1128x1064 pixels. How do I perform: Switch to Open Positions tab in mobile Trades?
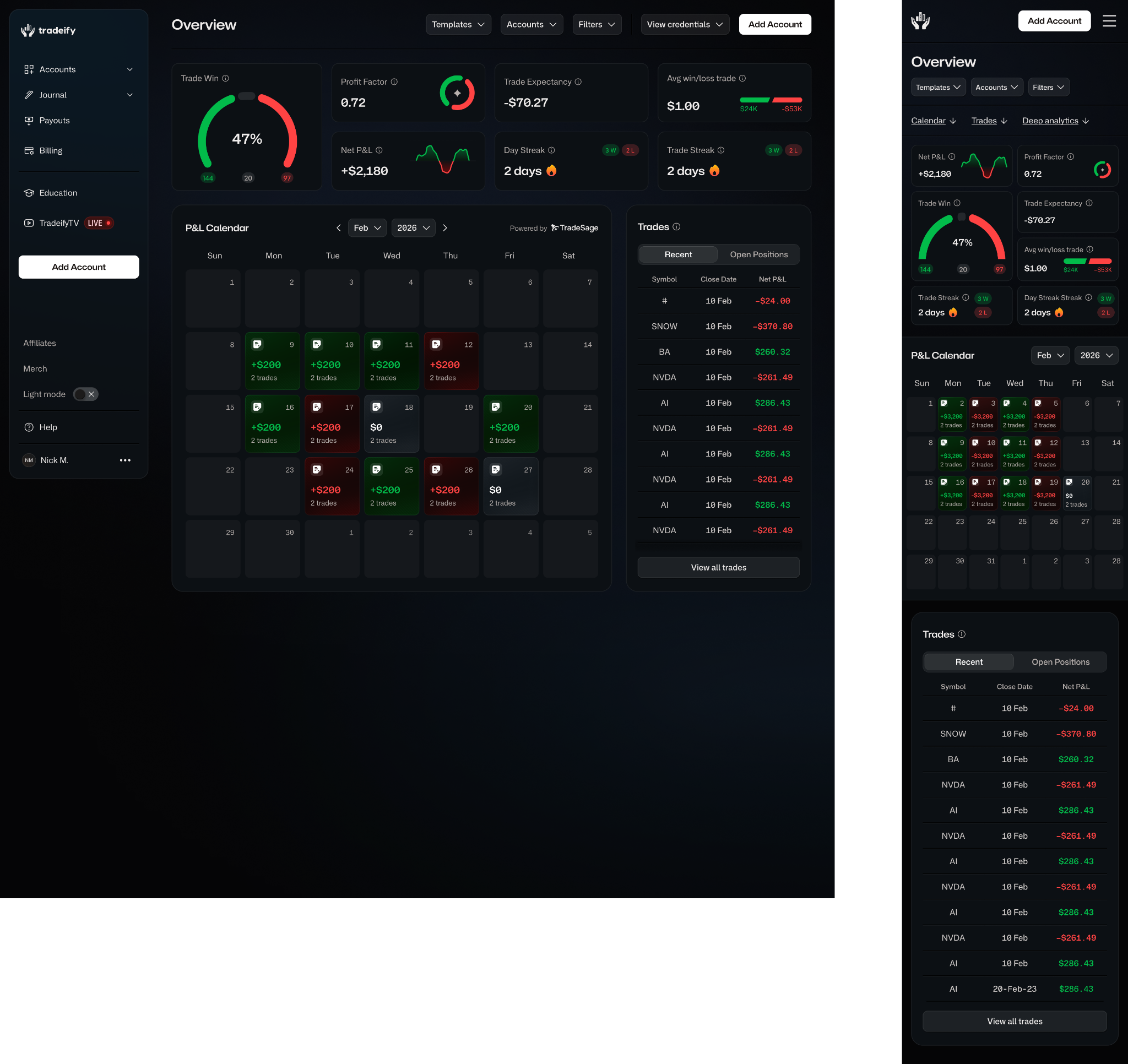pos(1060,662)
